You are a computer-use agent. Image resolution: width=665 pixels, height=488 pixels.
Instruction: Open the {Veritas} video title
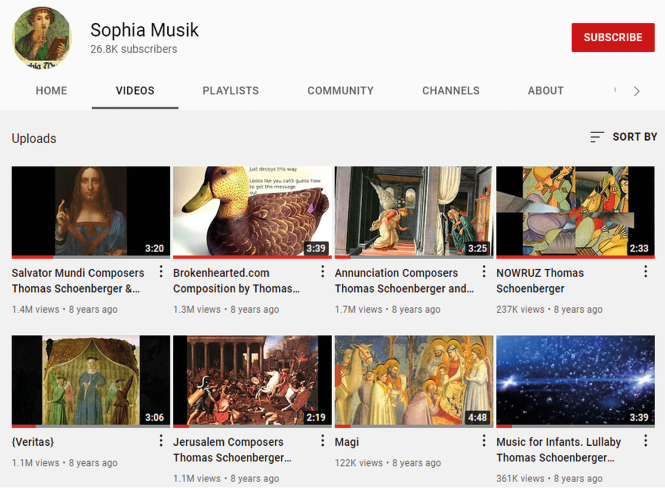pos(33,442)
